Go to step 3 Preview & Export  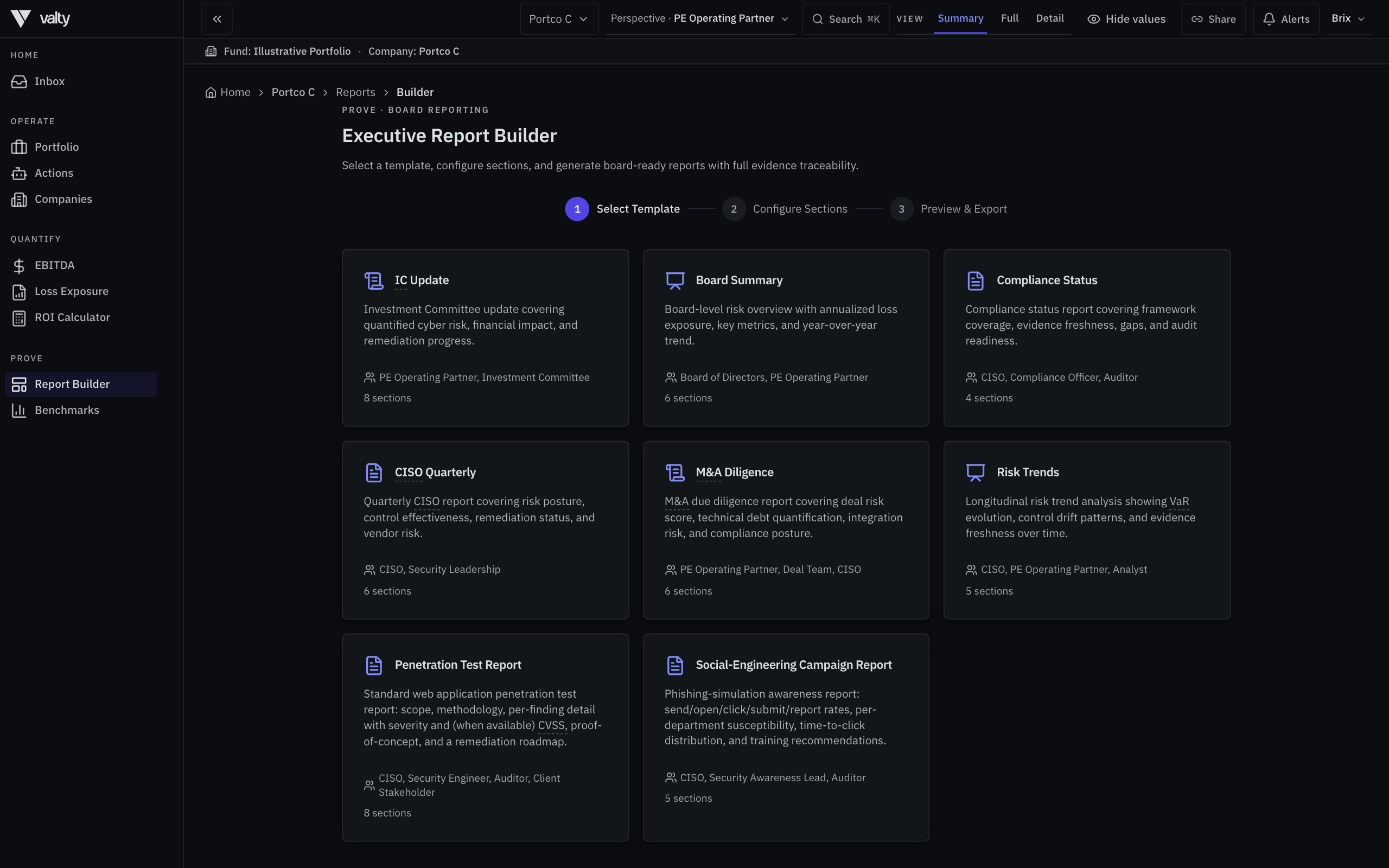coord(948,209)
